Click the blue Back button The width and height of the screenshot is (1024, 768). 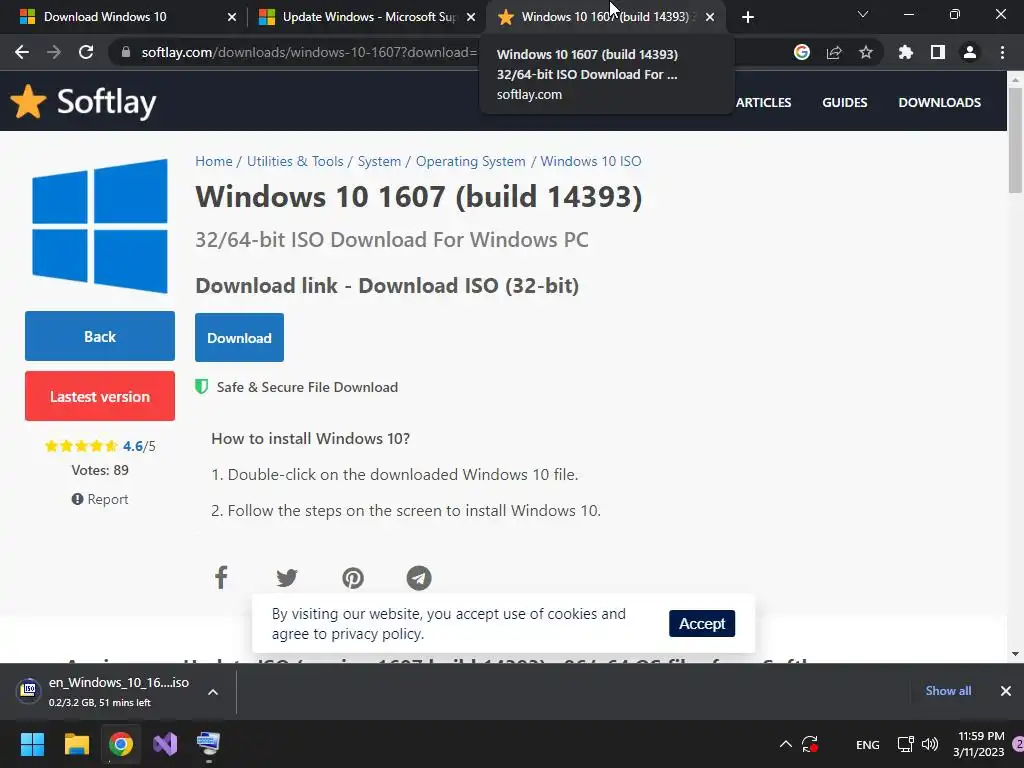point(100,336)
